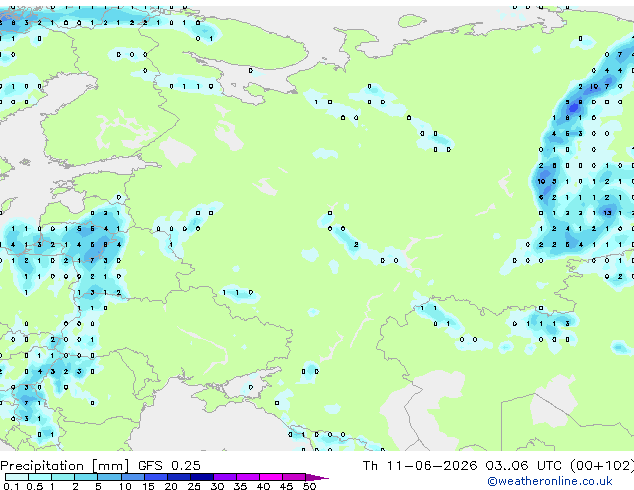634x490 pixels.
Task: Click the "GFS 0.25" model label
Action: pos(169,466)
